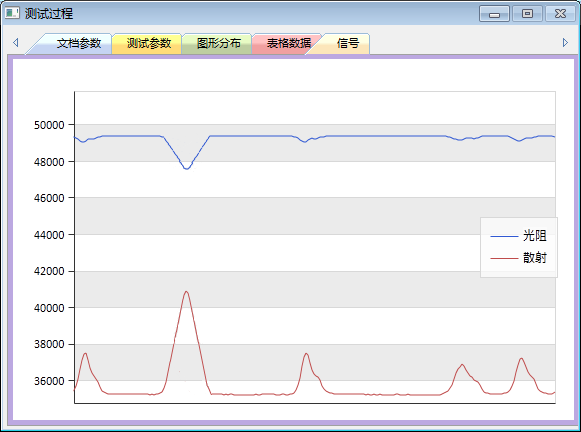Maximize the 测试过程 window
The height and width of the screenshot is (432, 581).
click(527, 14)
